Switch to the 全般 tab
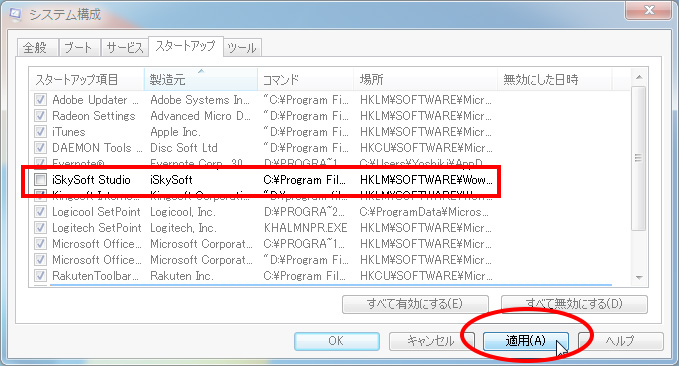679x366 pixels. (x=37, y=48)
